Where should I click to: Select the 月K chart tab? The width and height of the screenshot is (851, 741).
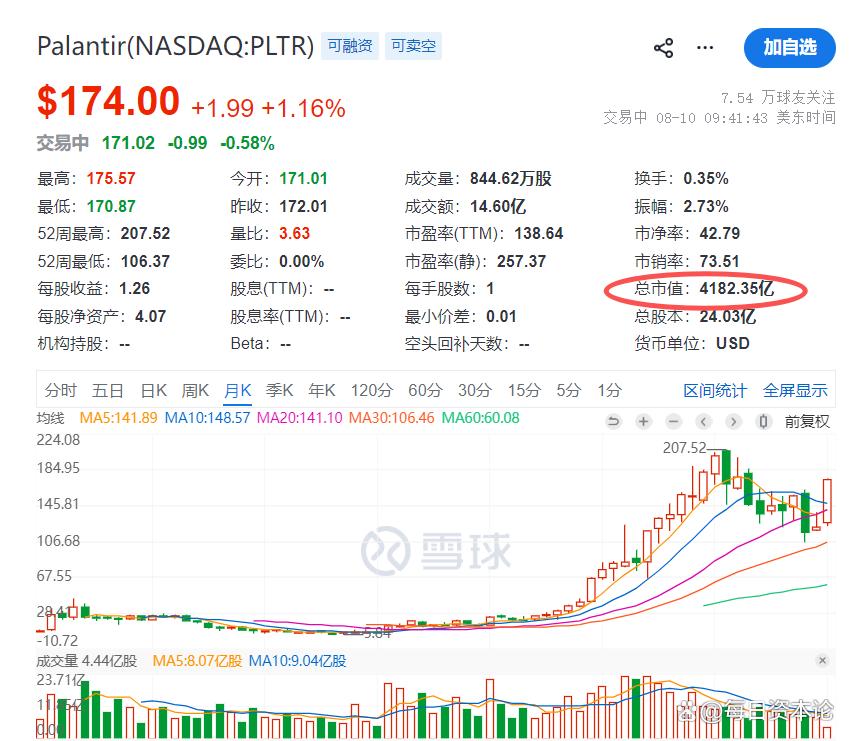tap(238, 390)
